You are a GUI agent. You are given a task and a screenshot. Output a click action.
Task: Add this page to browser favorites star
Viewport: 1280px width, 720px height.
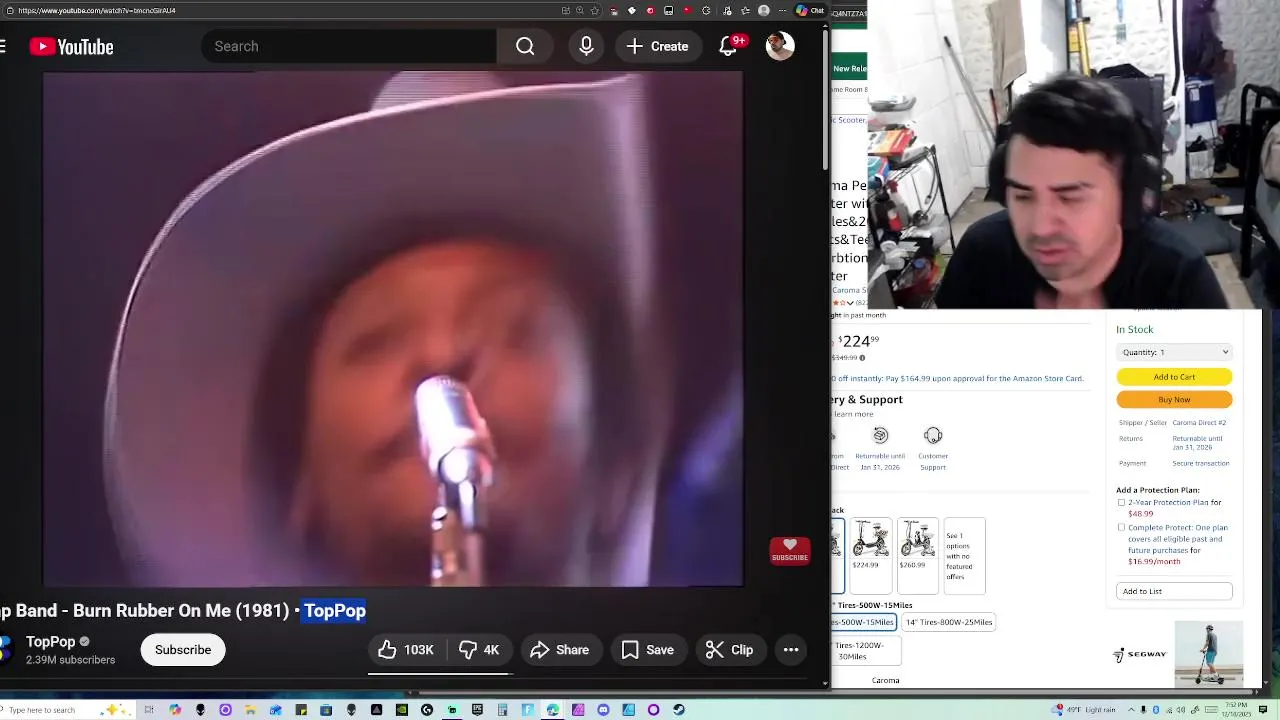[x=594, y=10]
